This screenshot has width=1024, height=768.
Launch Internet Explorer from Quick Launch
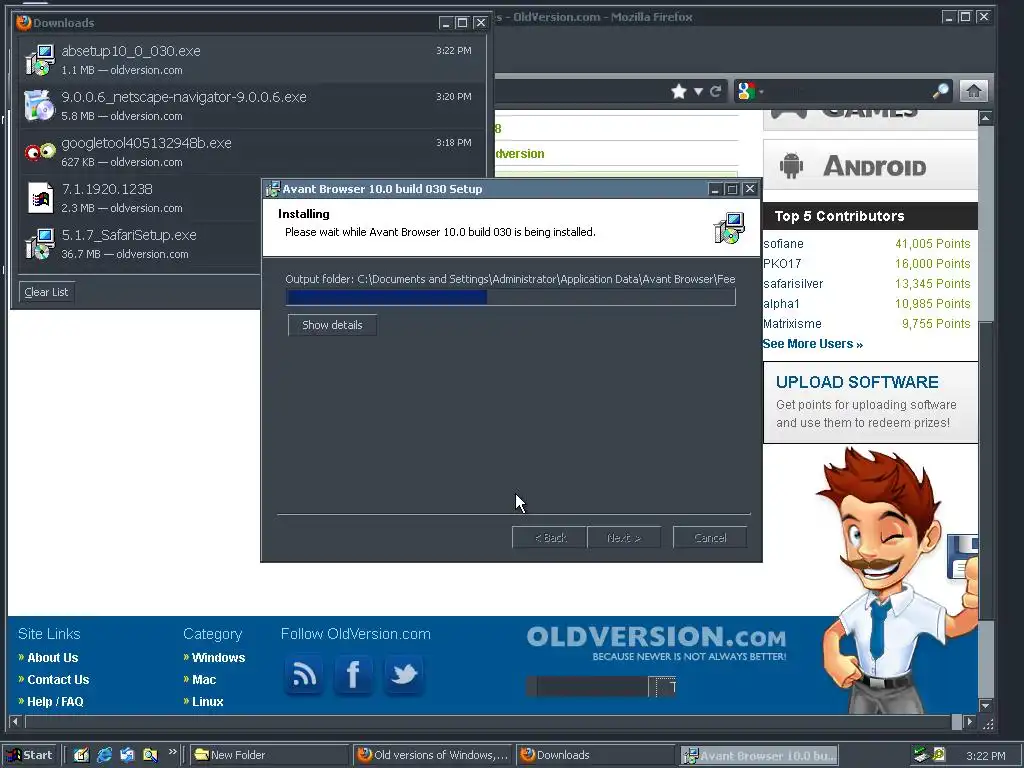click(x=104, y=755)
